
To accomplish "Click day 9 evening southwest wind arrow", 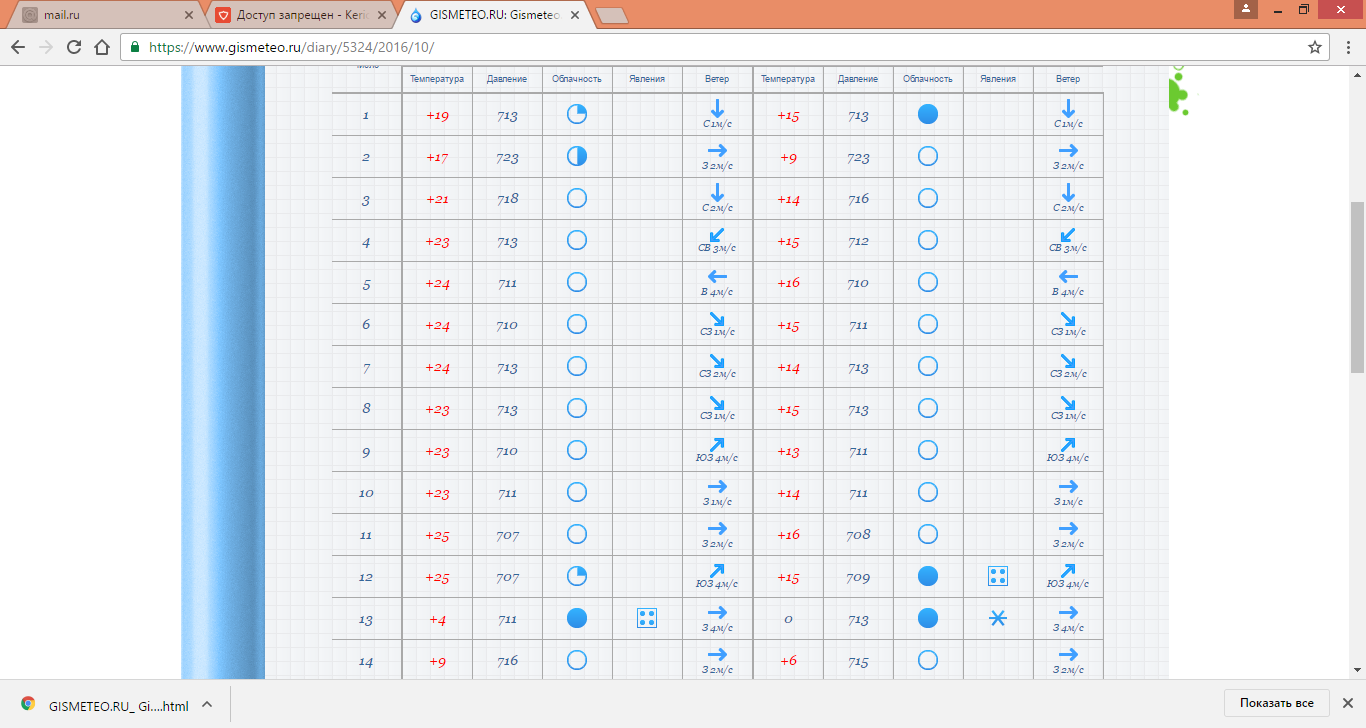I will point(1068,444).
